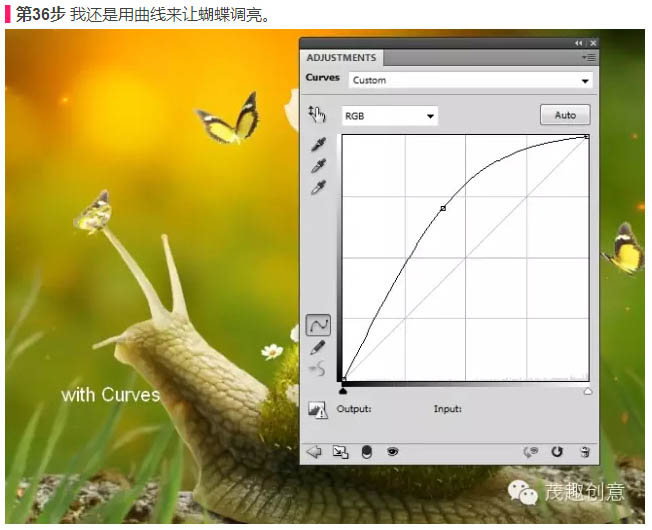The width and height of the screenshot is (652, 530).
Task: Select the on-image targeted adjustment tool
Action: (x=317, y=114)
